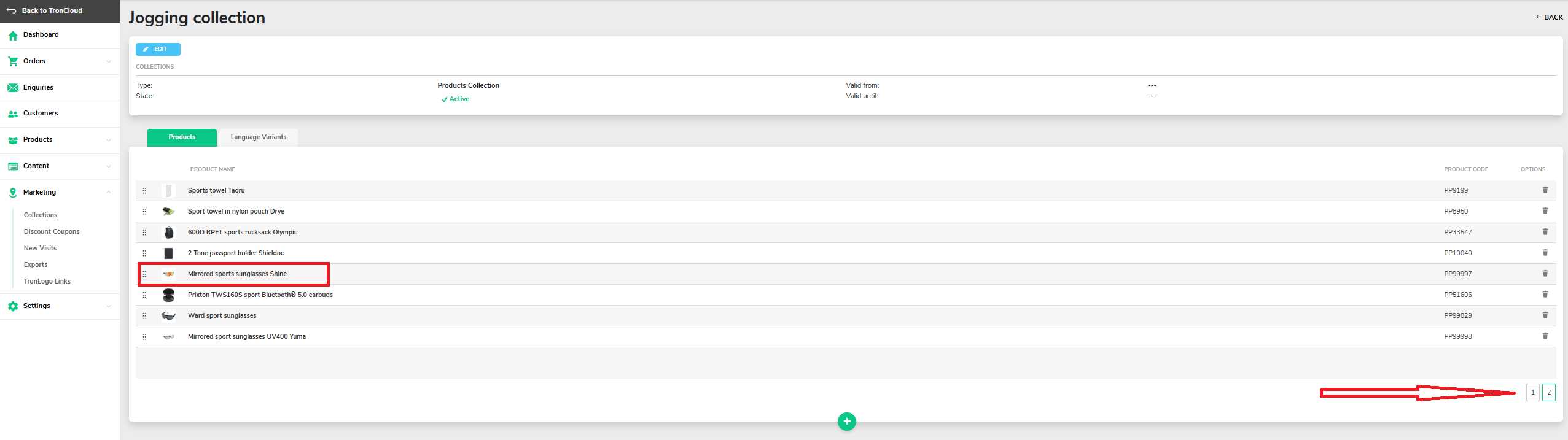
Task: Open Discount Coupons submenu item
Action: coord(52,232)
